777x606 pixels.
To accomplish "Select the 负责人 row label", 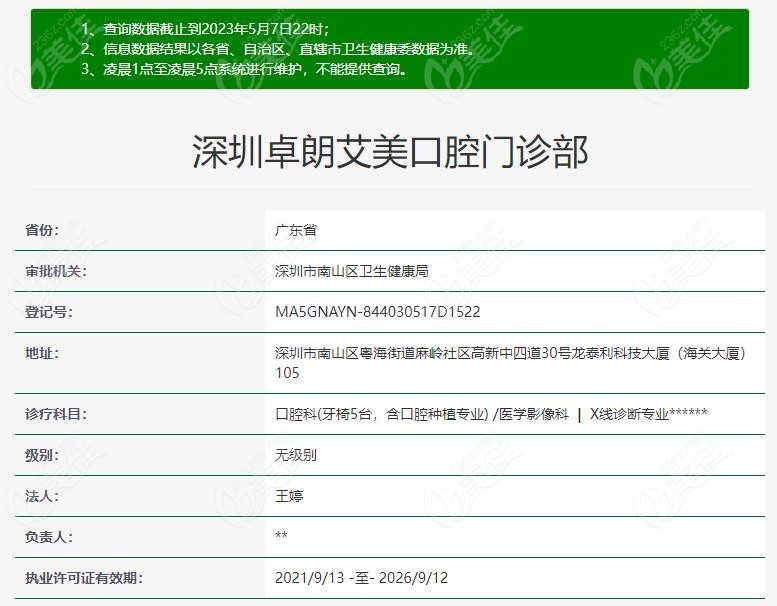I will tap(49, 536).
